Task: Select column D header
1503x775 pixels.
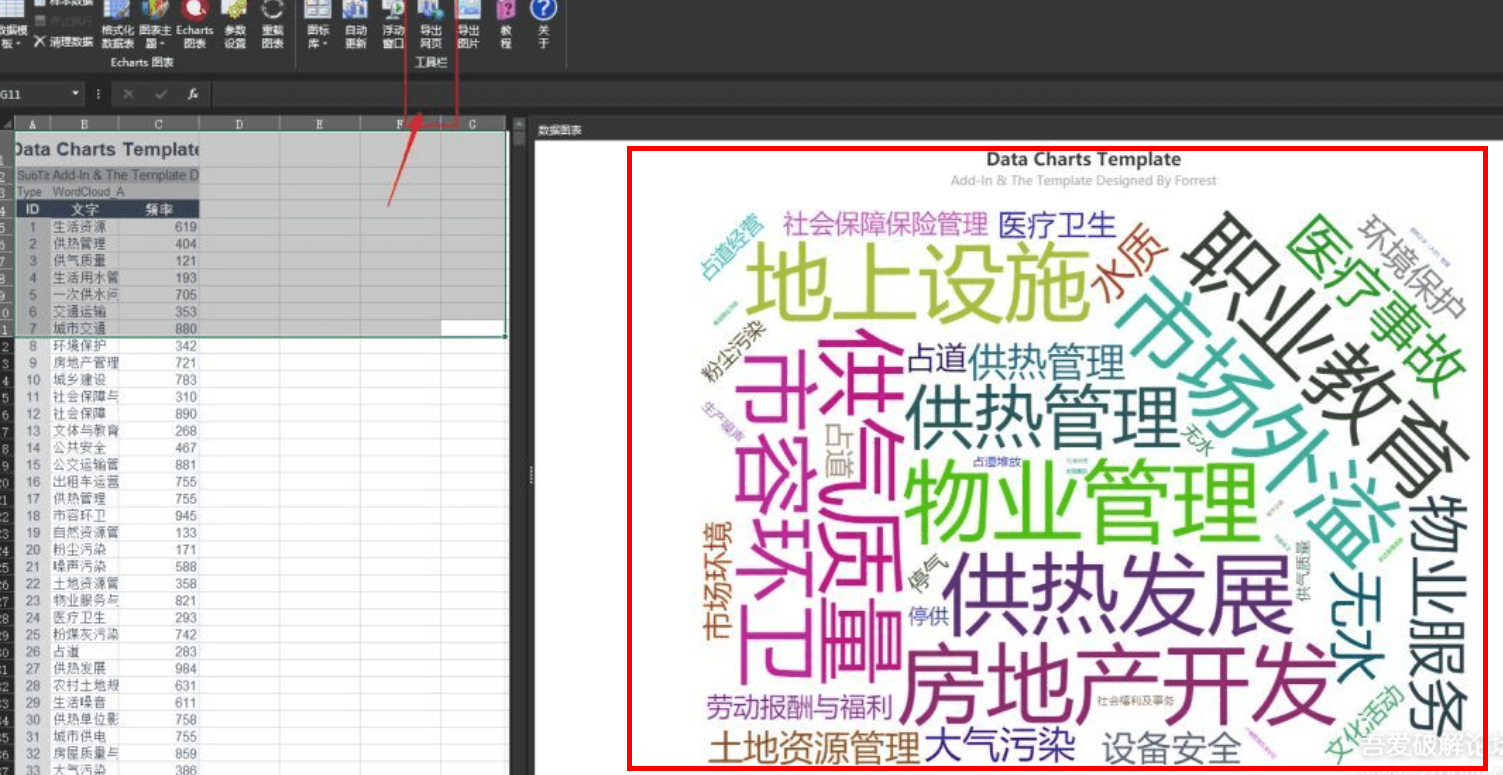Action: (x=240, y=124)
